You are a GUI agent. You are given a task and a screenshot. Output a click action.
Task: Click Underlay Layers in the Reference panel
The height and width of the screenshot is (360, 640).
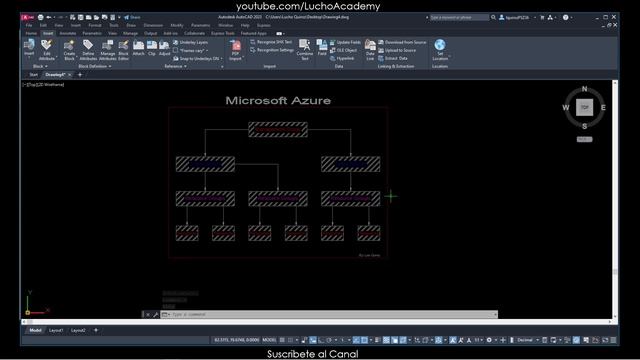click(191, 42)
